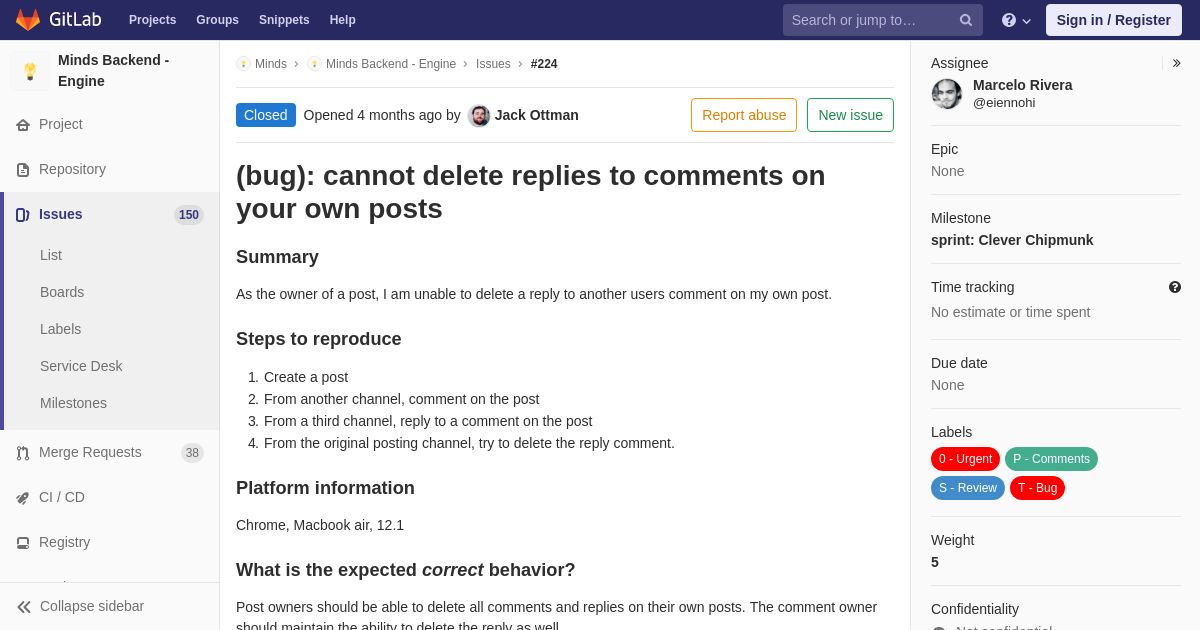Click Minds breadcrumb link
The width and height of the screenshot is (1200, 630).
[x=271, y=64]
